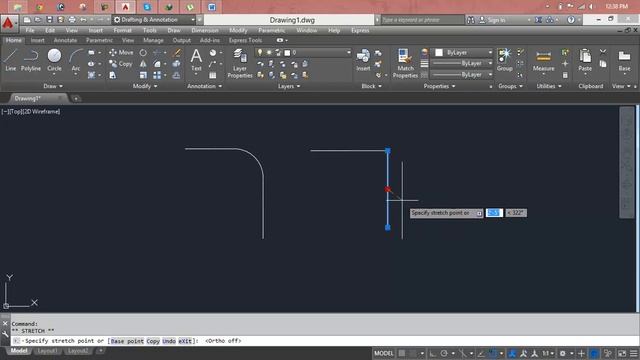Toggle snap mode in status bar
The image size is (640, 360).
[413, 353]
